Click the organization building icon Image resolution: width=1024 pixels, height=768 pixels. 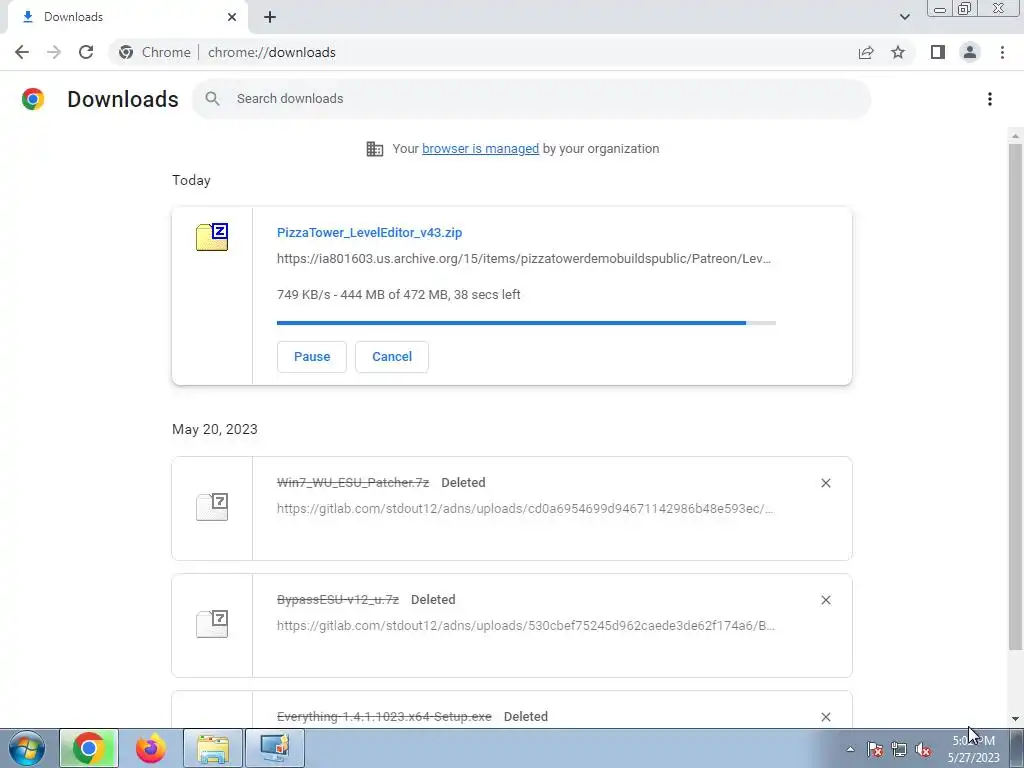374,148
